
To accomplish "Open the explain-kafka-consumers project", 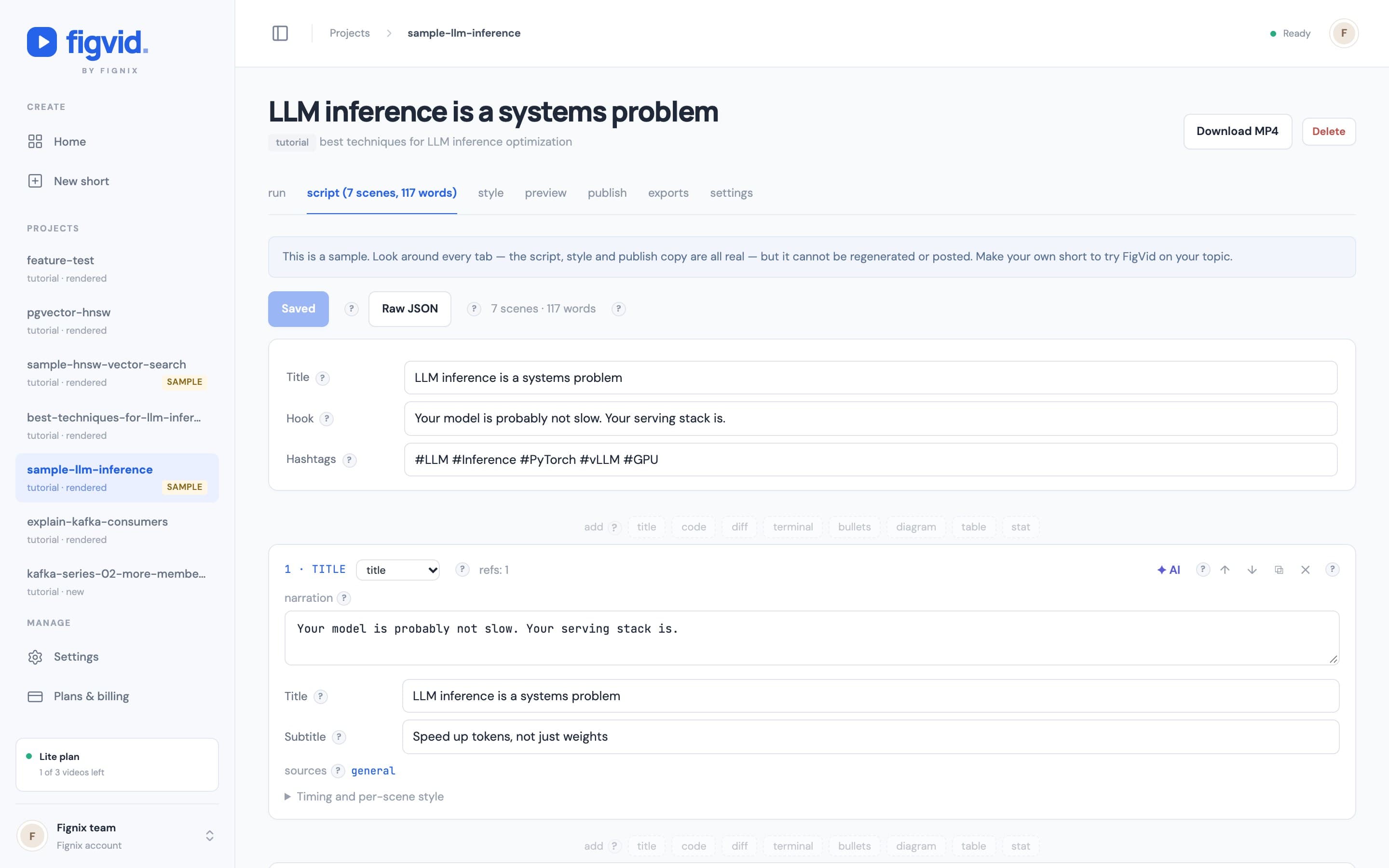I will pos(117,530).
